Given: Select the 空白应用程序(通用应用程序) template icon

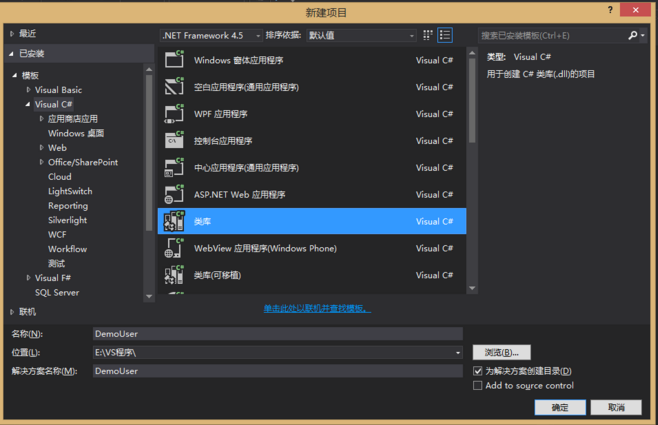Looking at the screenshot, I should point(174,86).
